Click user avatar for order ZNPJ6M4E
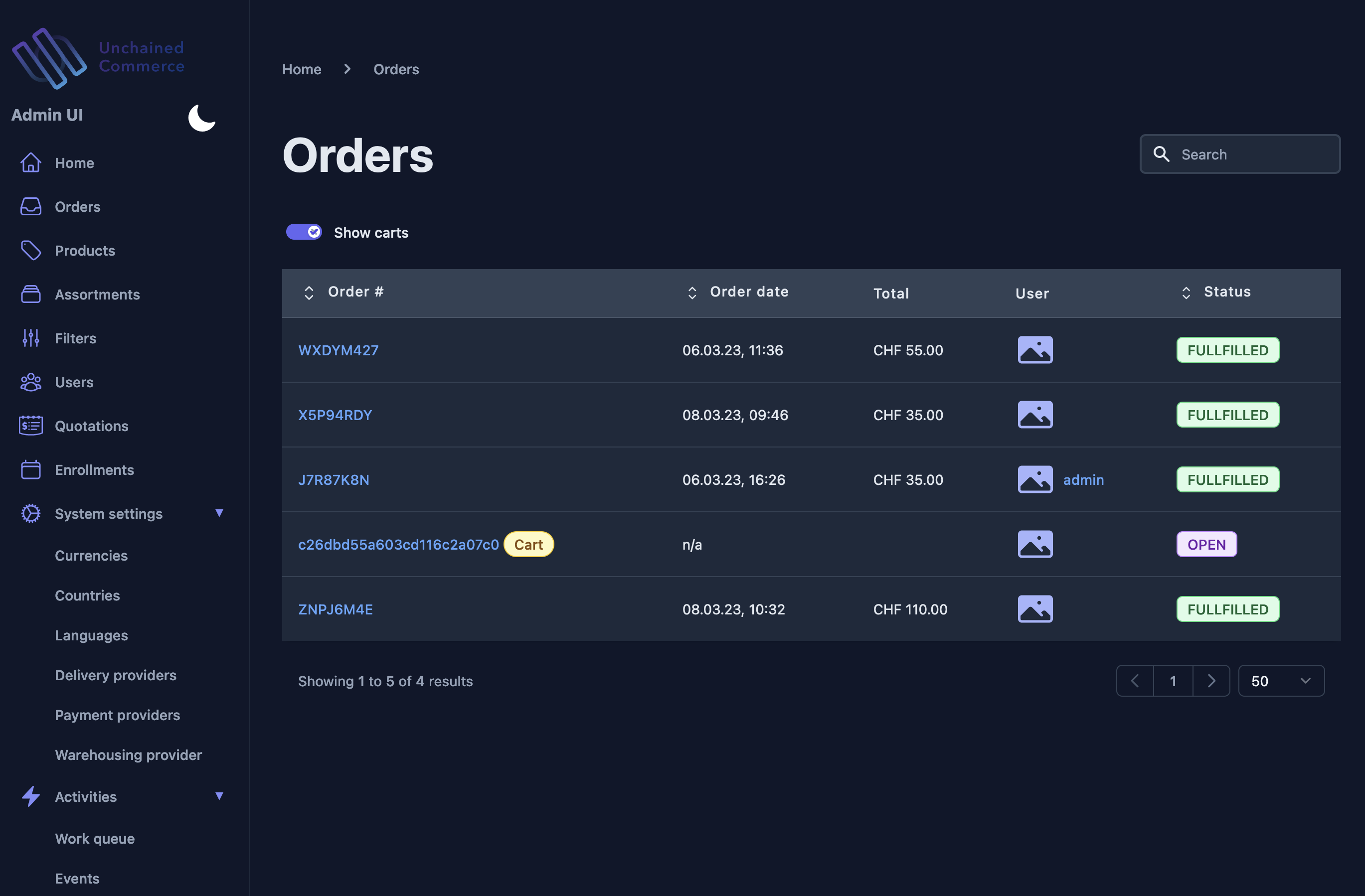The image size is (1365, 896). pyautogui.click(x=1035, y=609)
